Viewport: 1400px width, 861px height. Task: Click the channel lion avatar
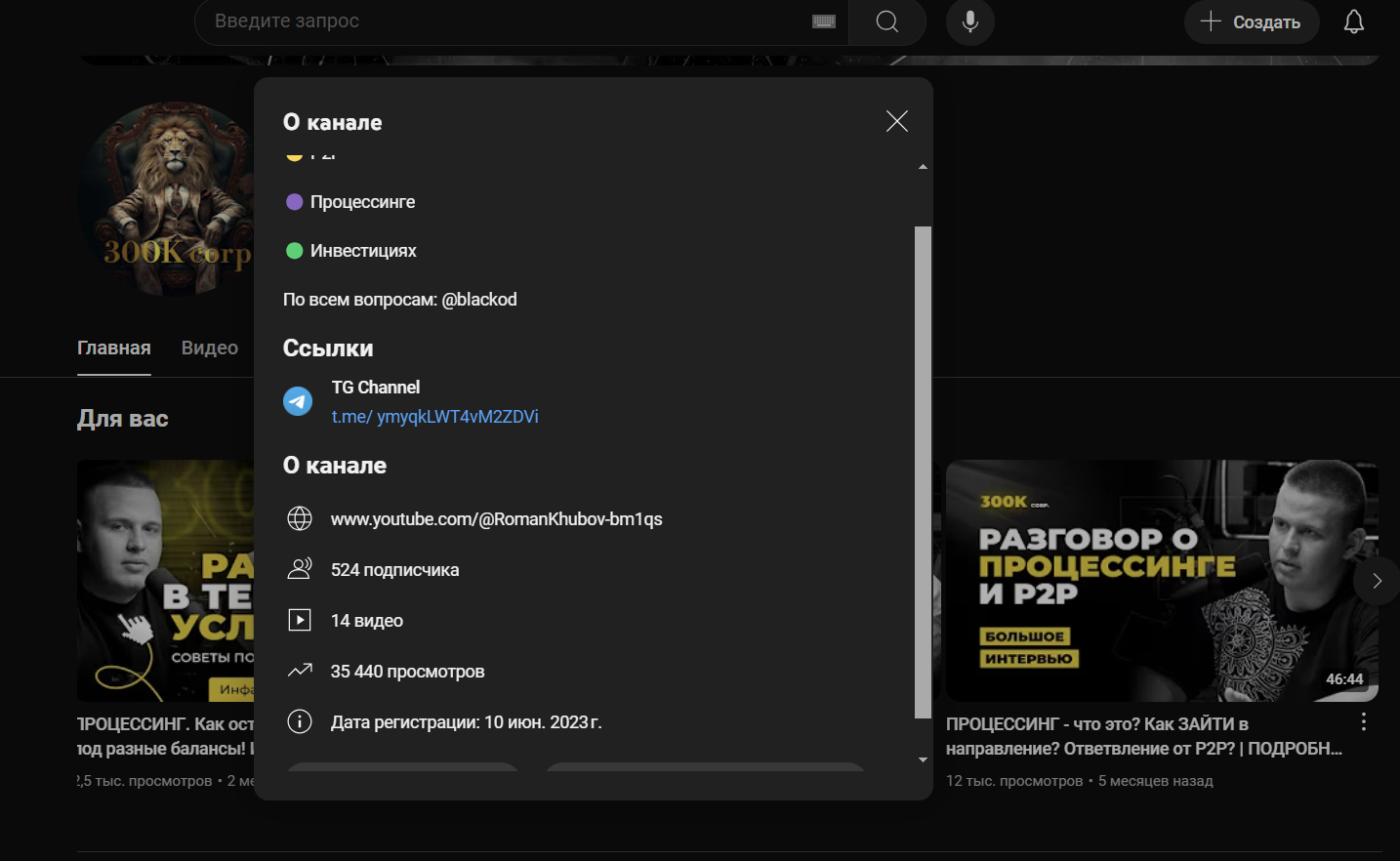tap(166, 198)
